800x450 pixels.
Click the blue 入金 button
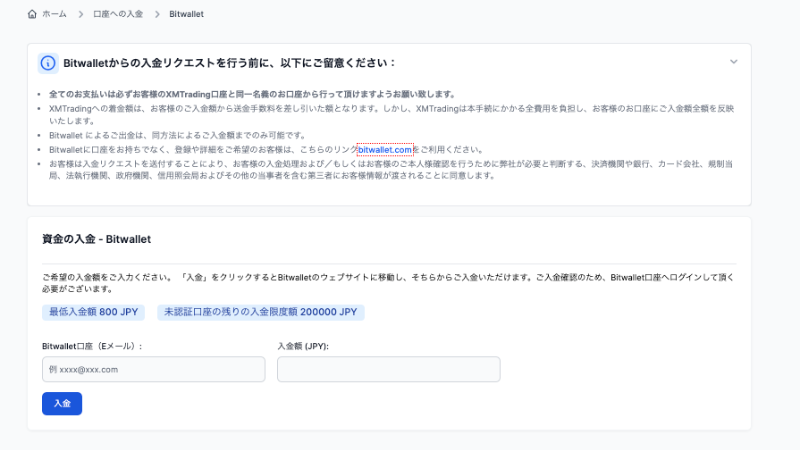62,404
